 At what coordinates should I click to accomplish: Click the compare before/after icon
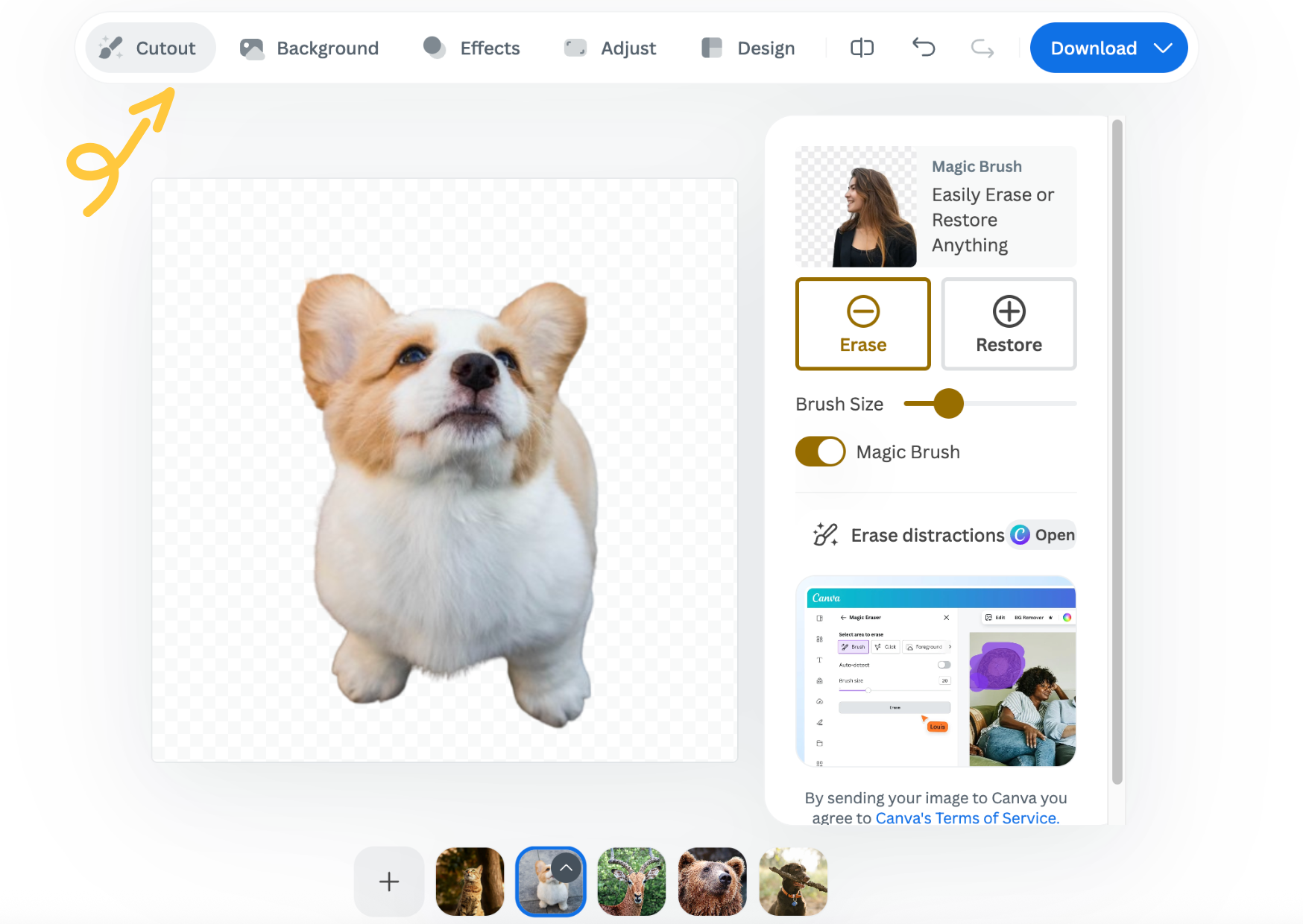(x=862, y=48)
